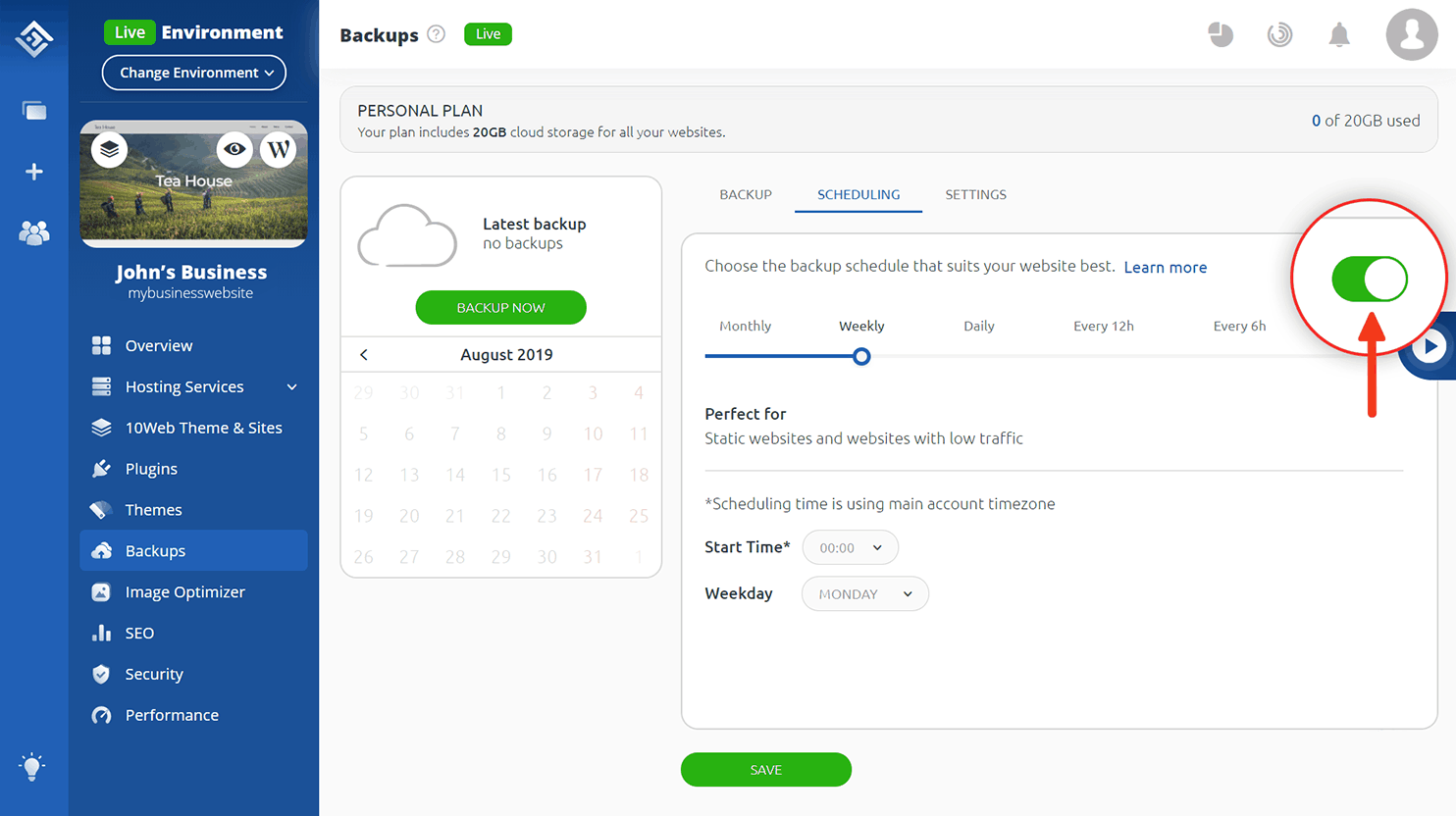This screenshot has width=1456, height=816.
Task: Select Every 12h schedule option
Action: (x=1104, y=326)
